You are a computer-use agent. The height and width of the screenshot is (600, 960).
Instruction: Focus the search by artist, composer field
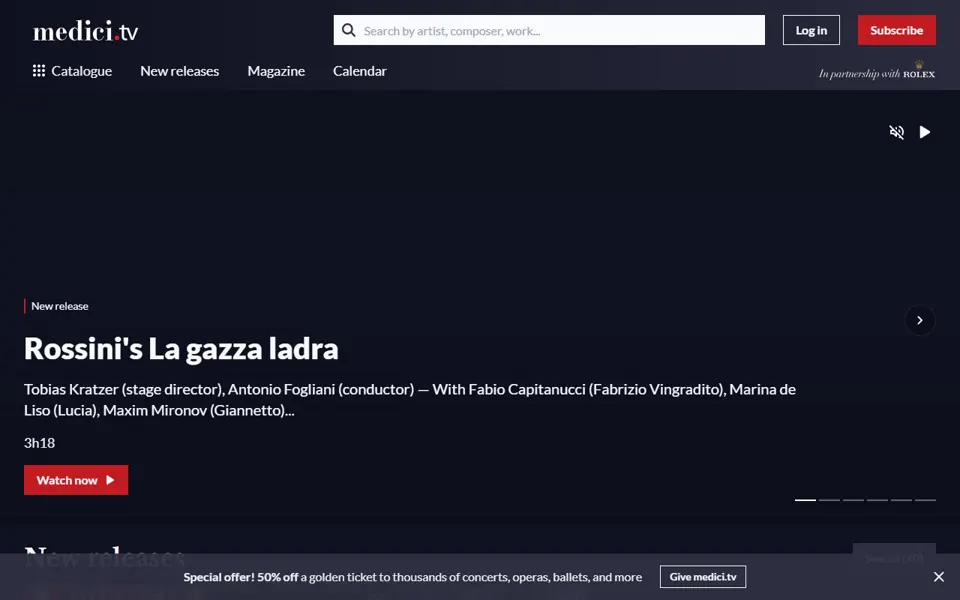pyautogui.click(x=549, y=30)
